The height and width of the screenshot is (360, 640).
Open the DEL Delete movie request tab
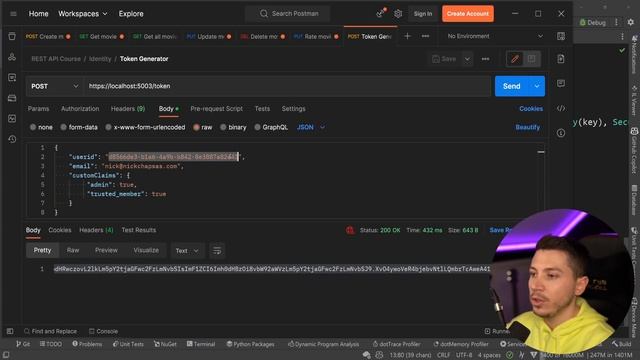pos(262,36)
